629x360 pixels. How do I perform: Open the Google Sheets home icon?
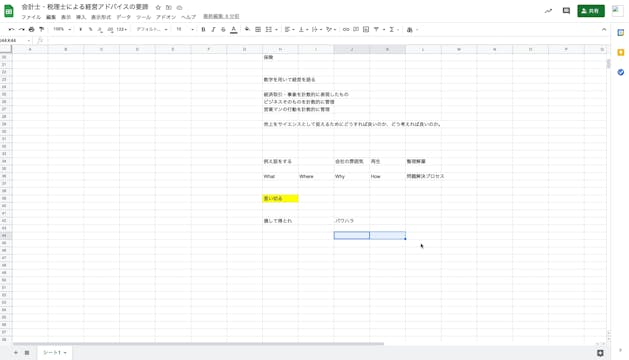pyautogui.click(x=9, y=11)
